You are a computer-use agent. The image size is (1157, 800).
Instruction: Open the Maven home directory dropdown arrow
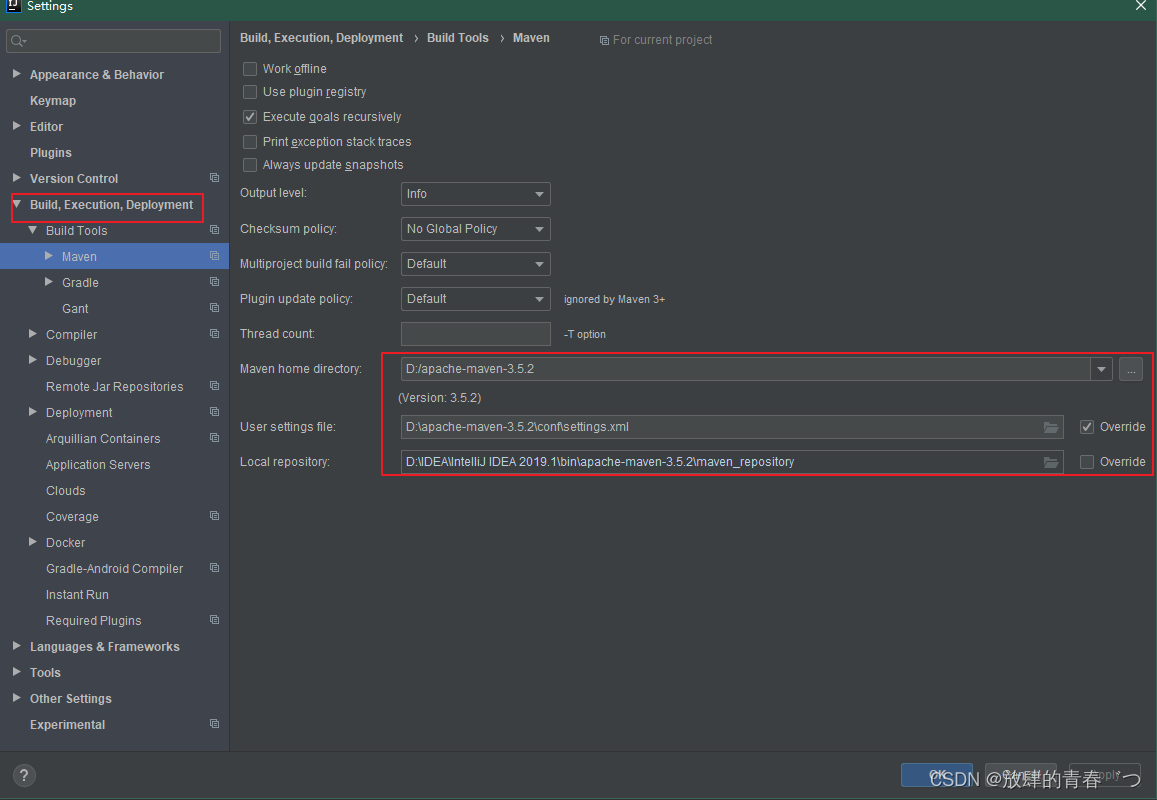[1102, 369]
